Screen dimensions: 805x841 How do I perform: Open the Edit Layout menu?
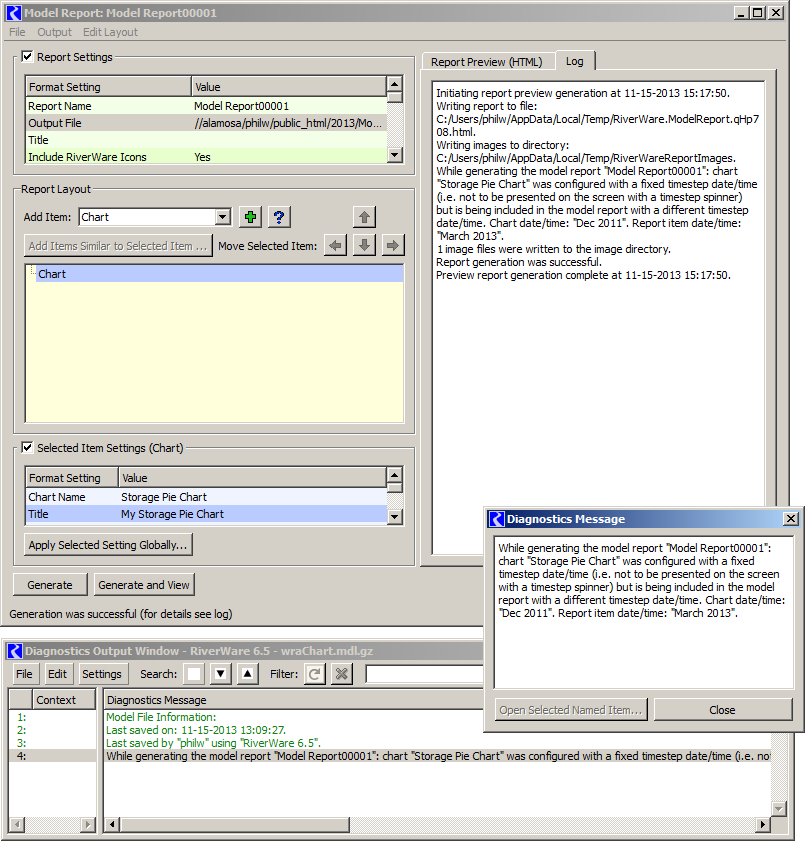point(110,32)
